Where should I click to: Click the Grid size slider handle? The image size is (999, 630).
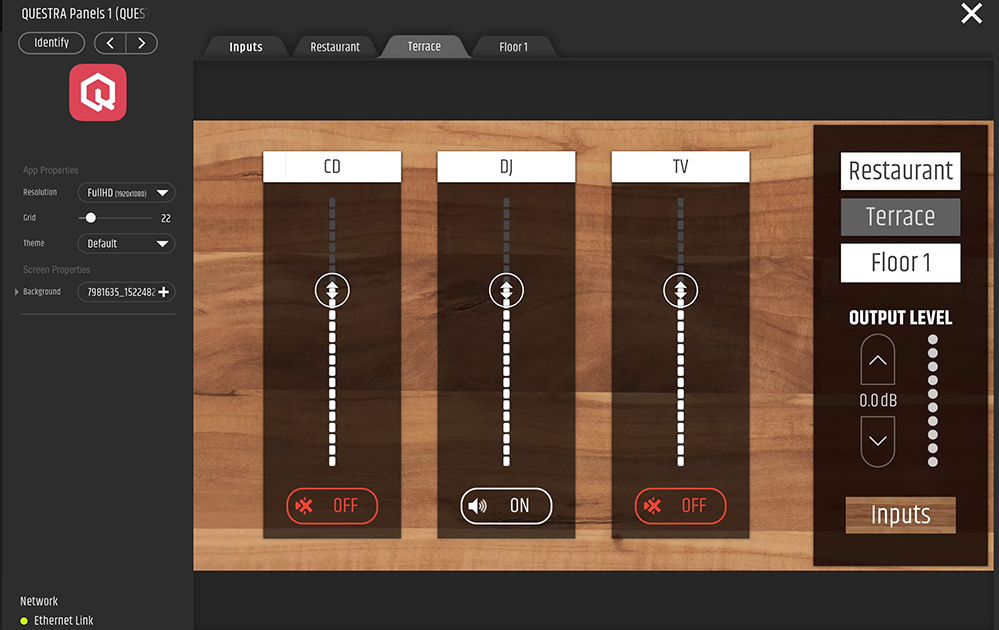pos(91,217)
